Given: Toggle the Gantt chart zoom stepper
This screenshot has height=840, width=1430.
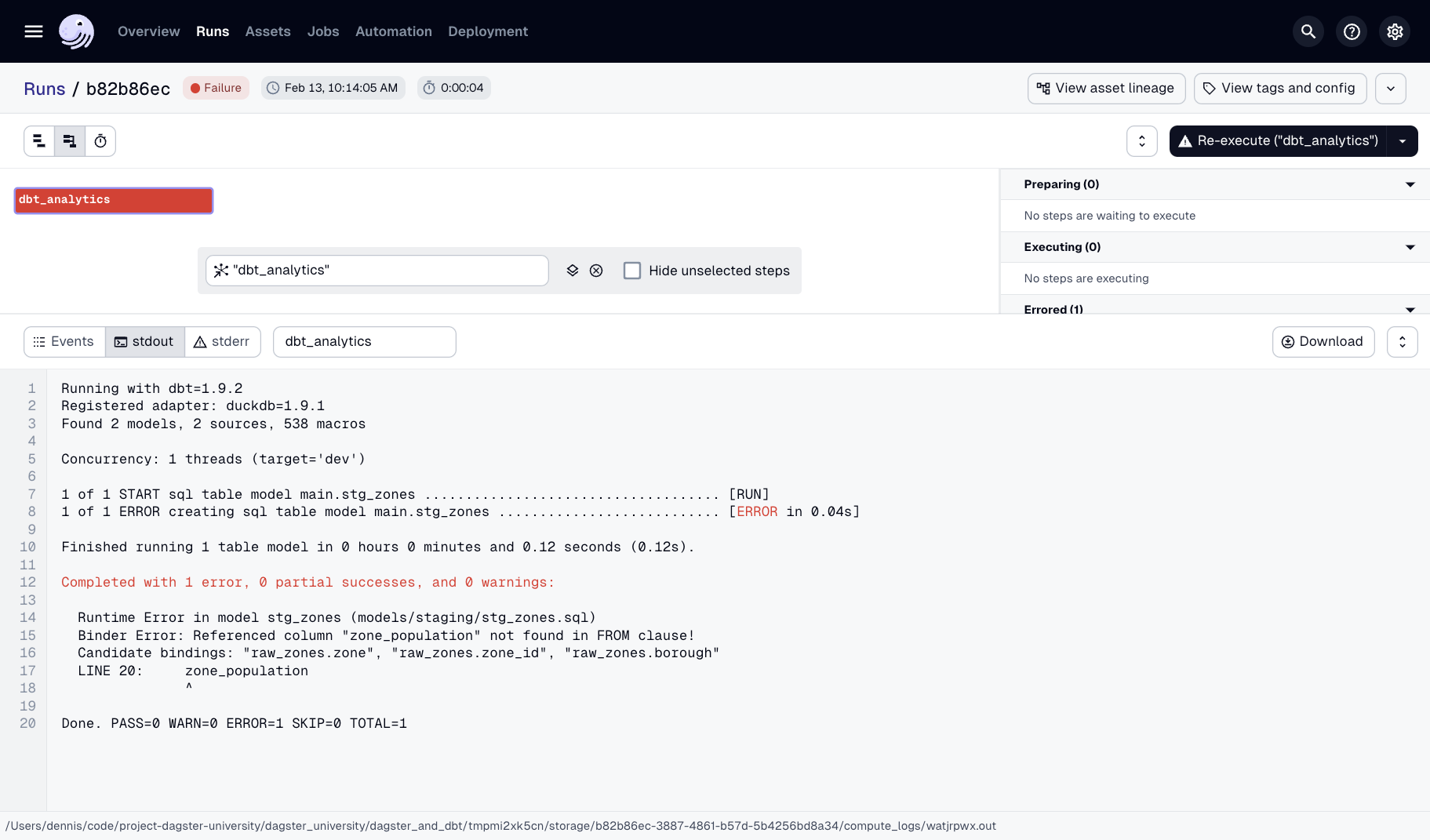Looking at the screenshot, I should click(1142, 141).
